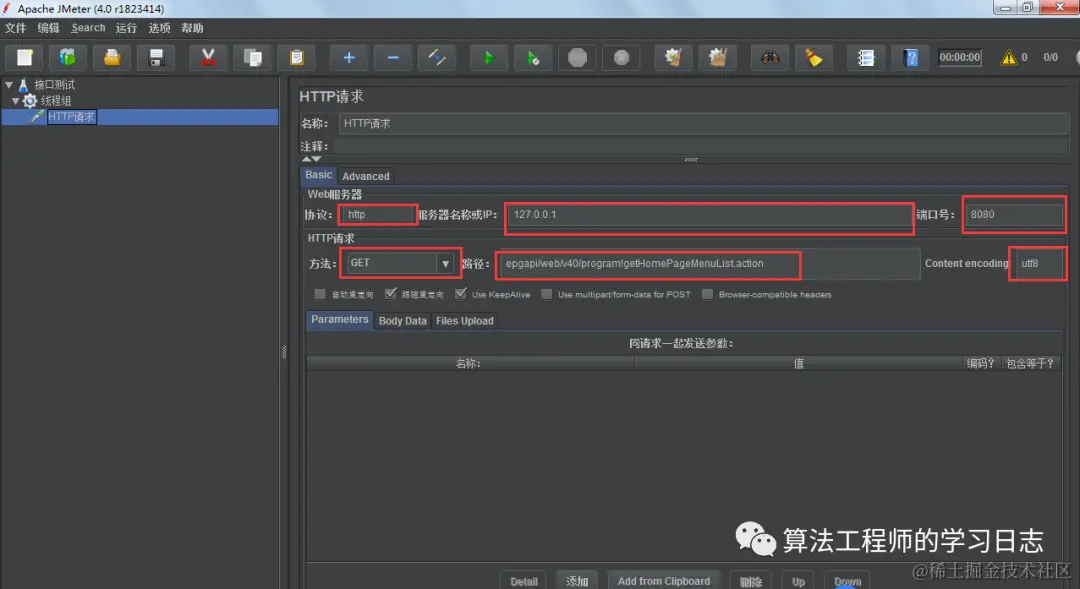Click the Cut scissors icon
Screen dimensions: 1080x589
click(207, 58)
